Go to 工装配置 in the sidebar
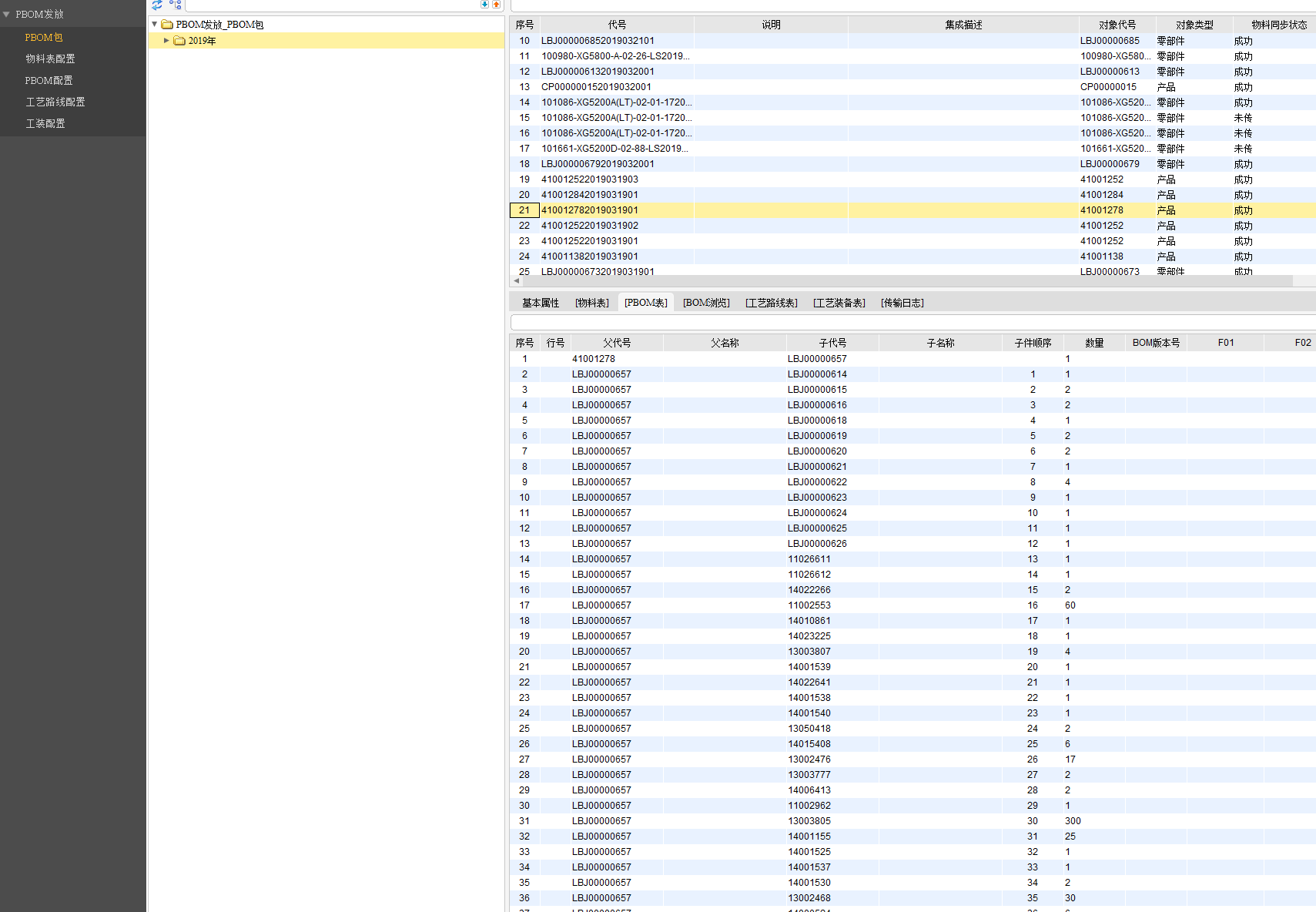Image resolution: width=1316 pixels, height=912 pixels. 45,124
